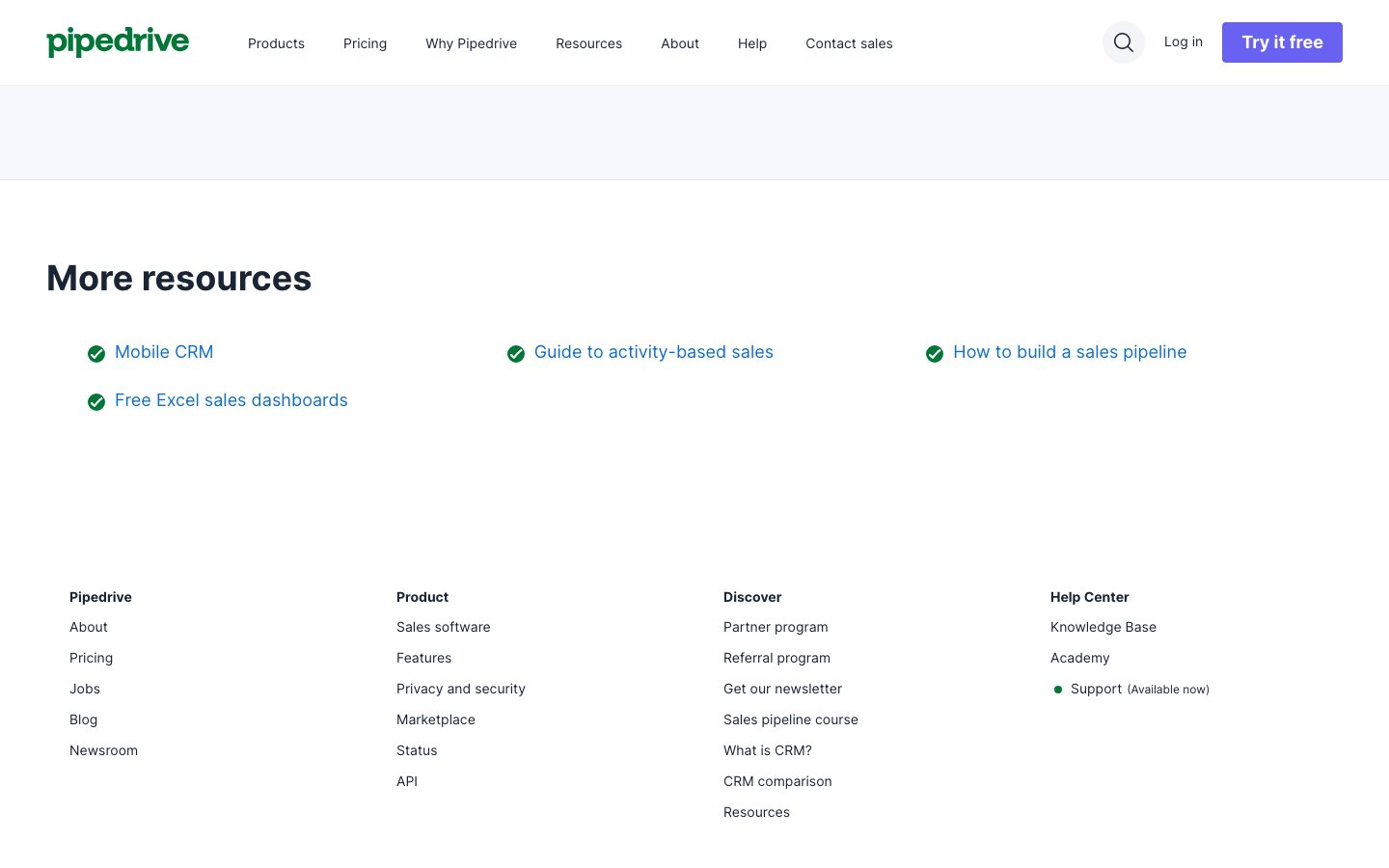
Task: Open the Help menu item
Action: [752, 43]
